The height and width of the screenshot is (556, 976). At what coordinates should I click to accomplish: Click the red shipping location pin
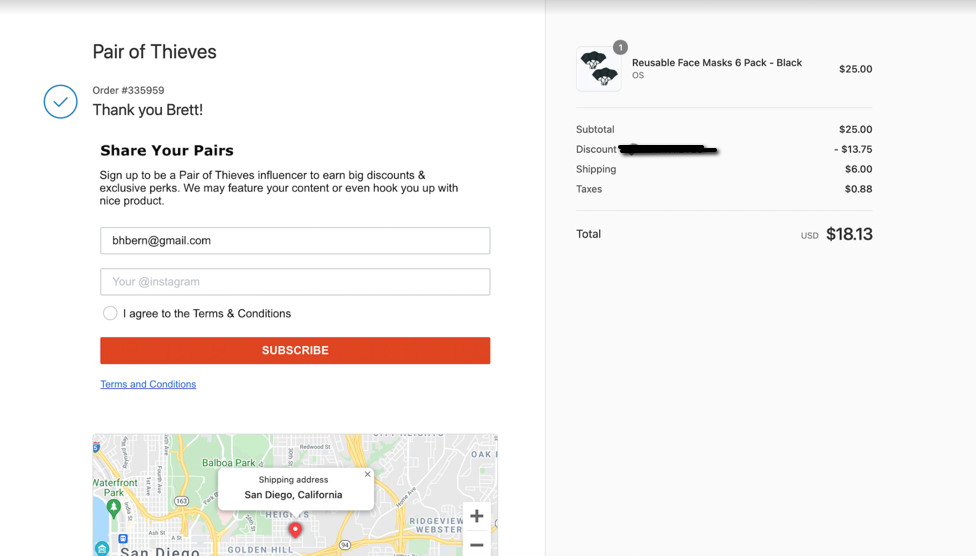295,530
